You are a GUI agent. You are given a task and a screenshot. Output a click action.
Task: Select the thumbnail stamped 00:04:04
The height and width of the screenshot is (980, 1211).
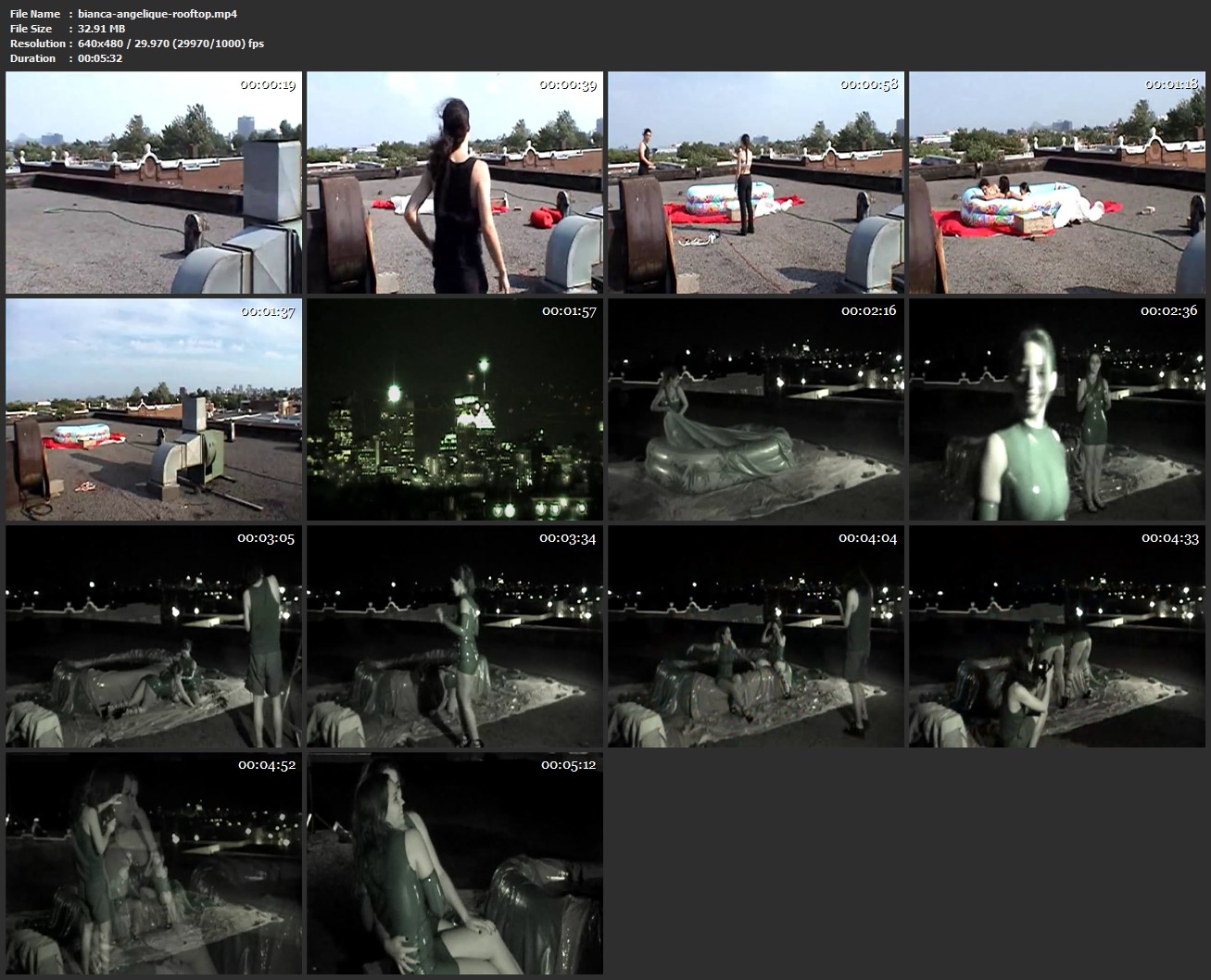[x=756, y=636]
